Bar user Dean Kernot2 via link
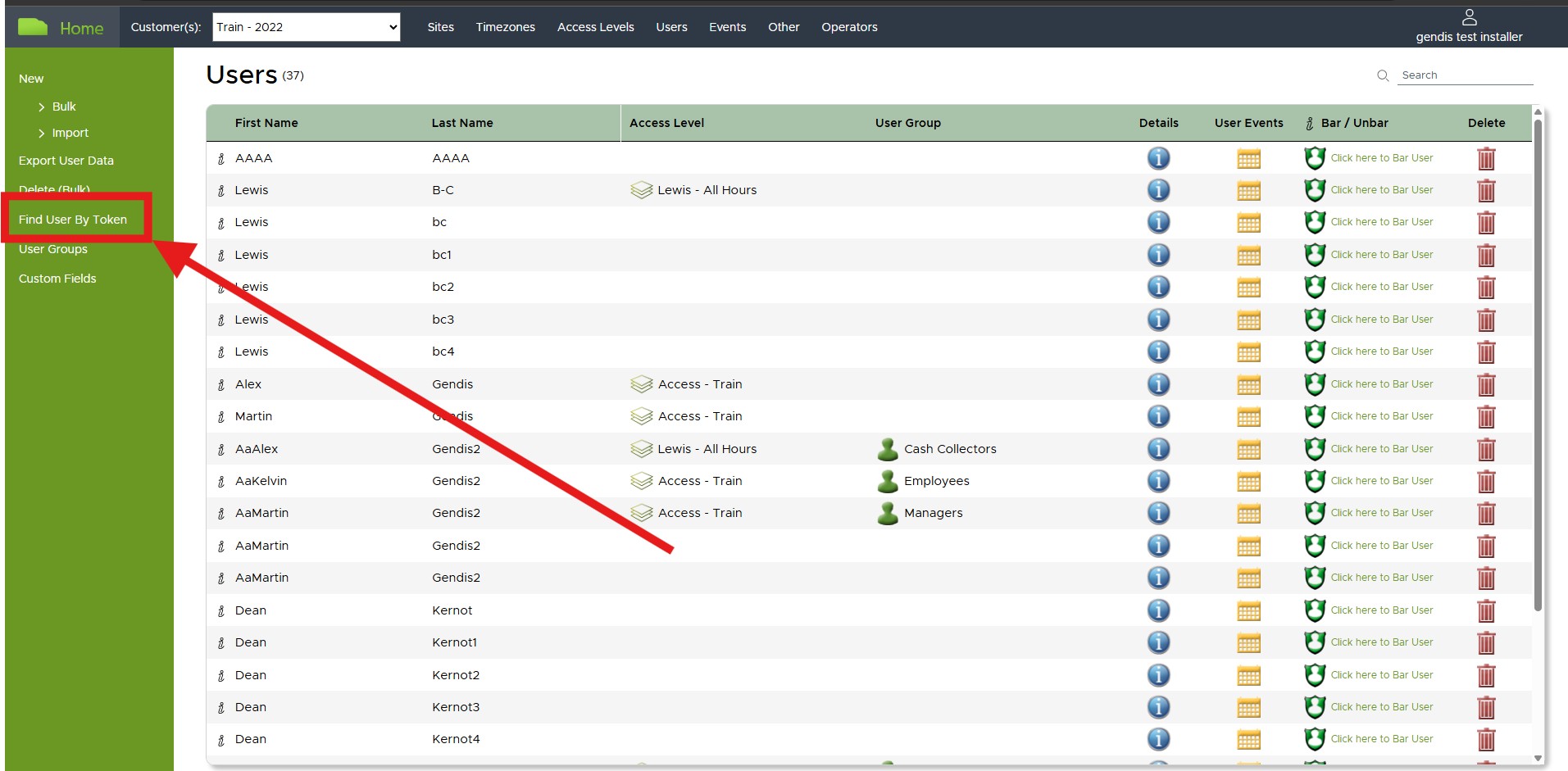The image size is (1568, 771). coord(1381,675)
